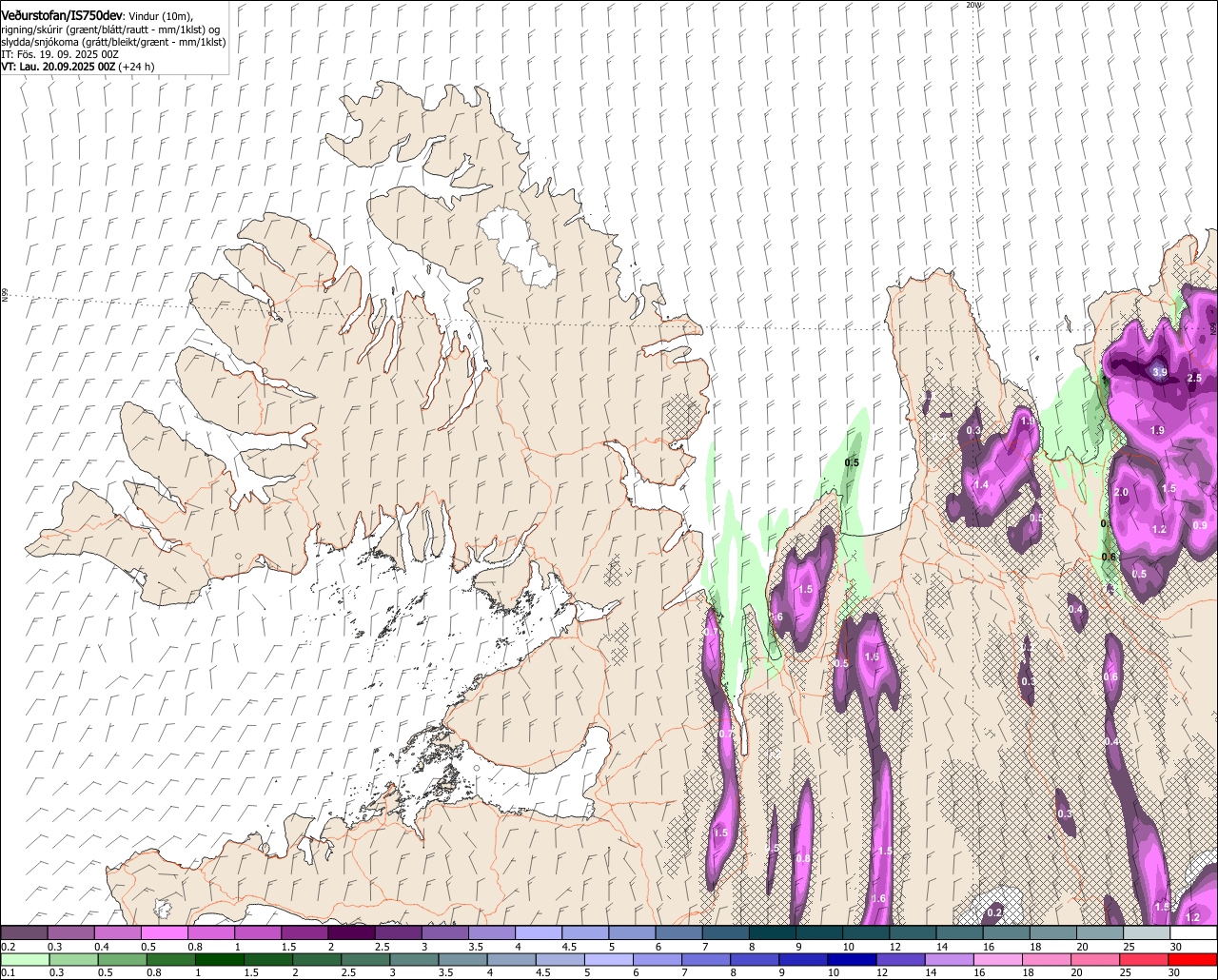Click the 20W longitude label
Image resolution: width=1218 pixels, height=980 pixels.
(972, 5)
